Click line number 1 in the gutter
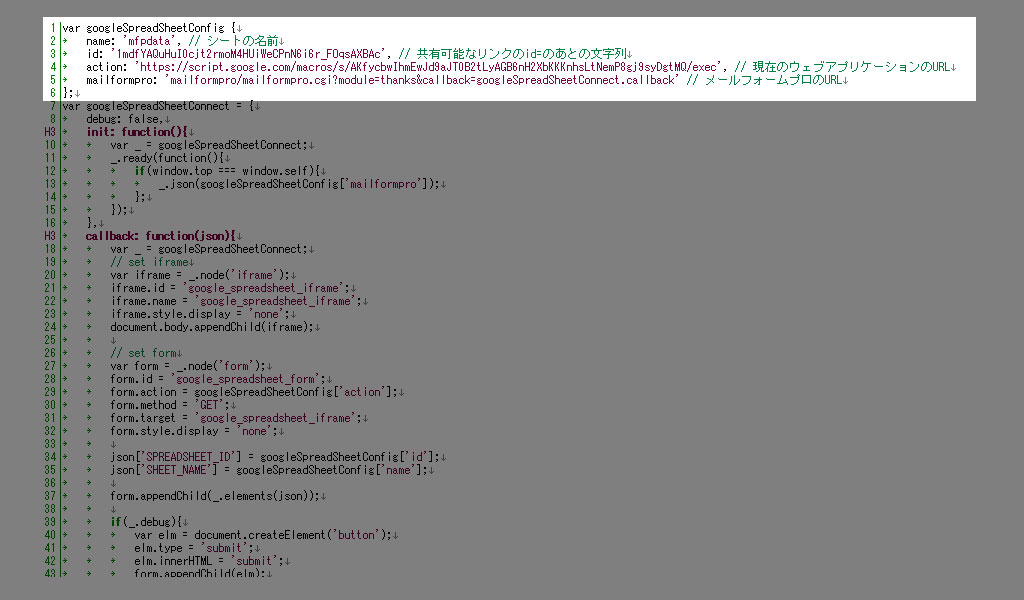 (52, 28)
